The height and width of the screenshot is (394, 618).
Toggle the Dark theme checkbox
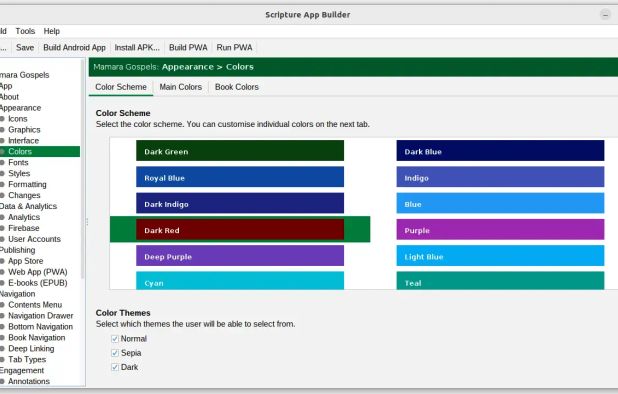click(x=115, y=367)
